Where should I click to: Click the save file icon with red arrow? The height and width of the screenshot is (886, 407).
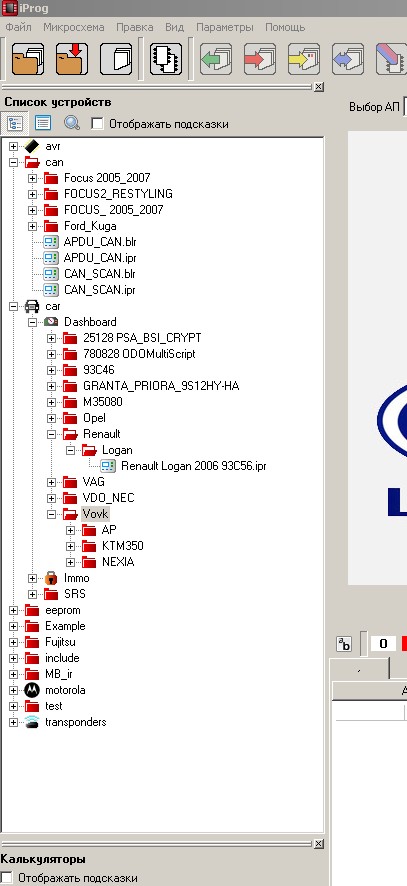[72, 59]
